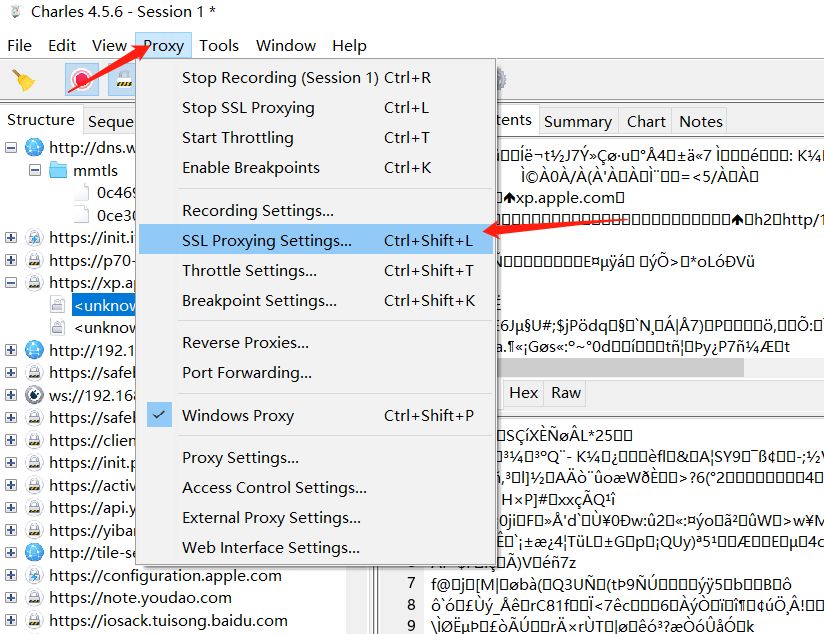This screenshot has height=634, width=824.
Task: Select the 0c46 file under mmtls
Action: pos(116,193)
